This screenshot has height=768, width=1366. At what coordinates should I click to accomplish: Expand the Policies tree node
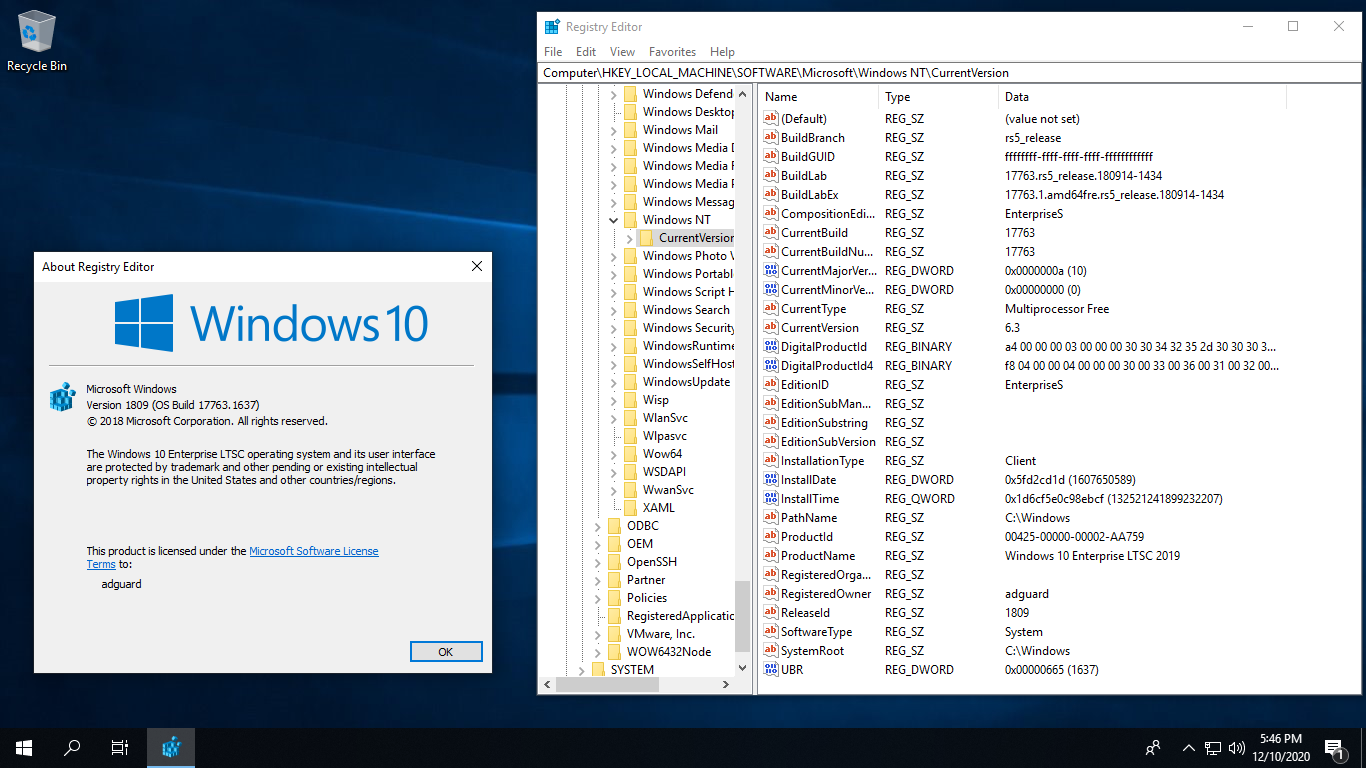pos(597,597)
